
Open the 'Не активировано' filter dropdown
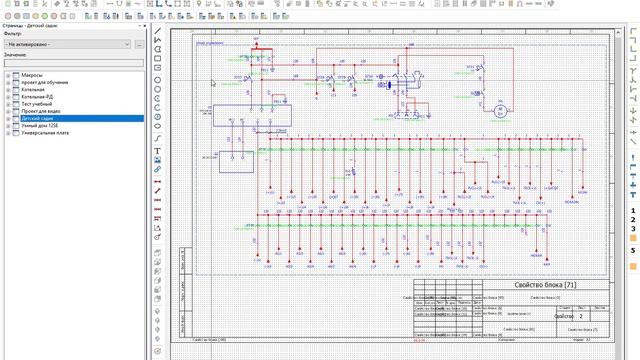(x=68, y=44)
